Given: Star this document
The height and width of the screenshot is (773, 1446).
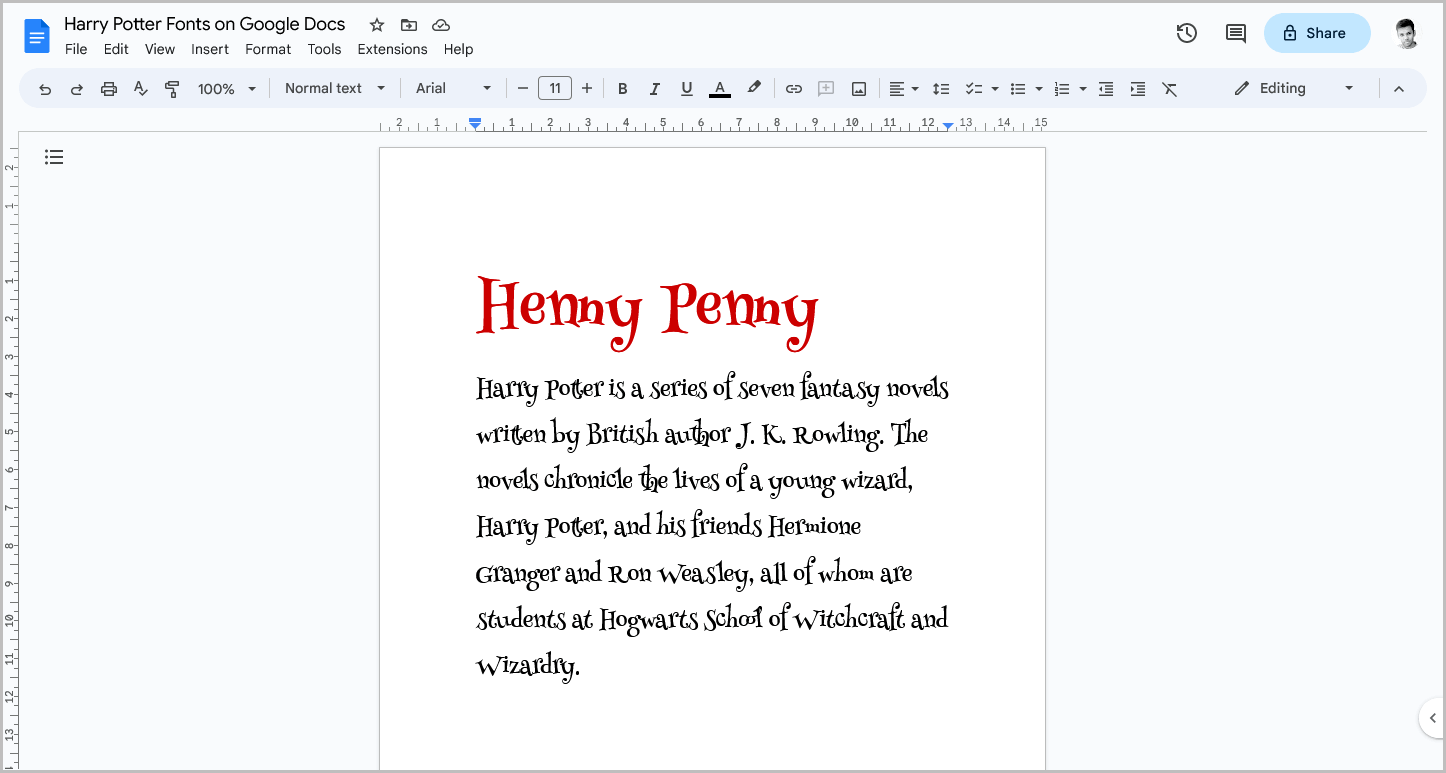Looking at the screenshot, I should (x=376, y=24).
